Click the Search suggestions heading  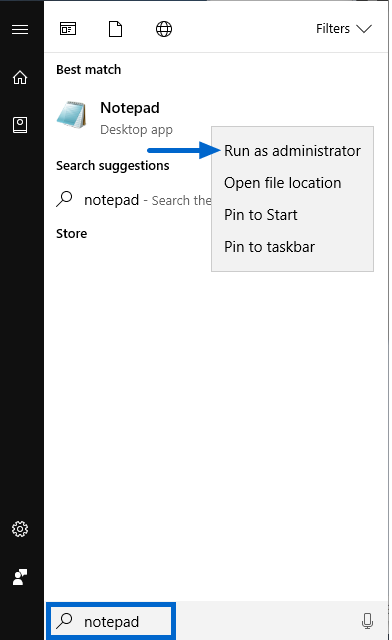(x=113, y=166)
